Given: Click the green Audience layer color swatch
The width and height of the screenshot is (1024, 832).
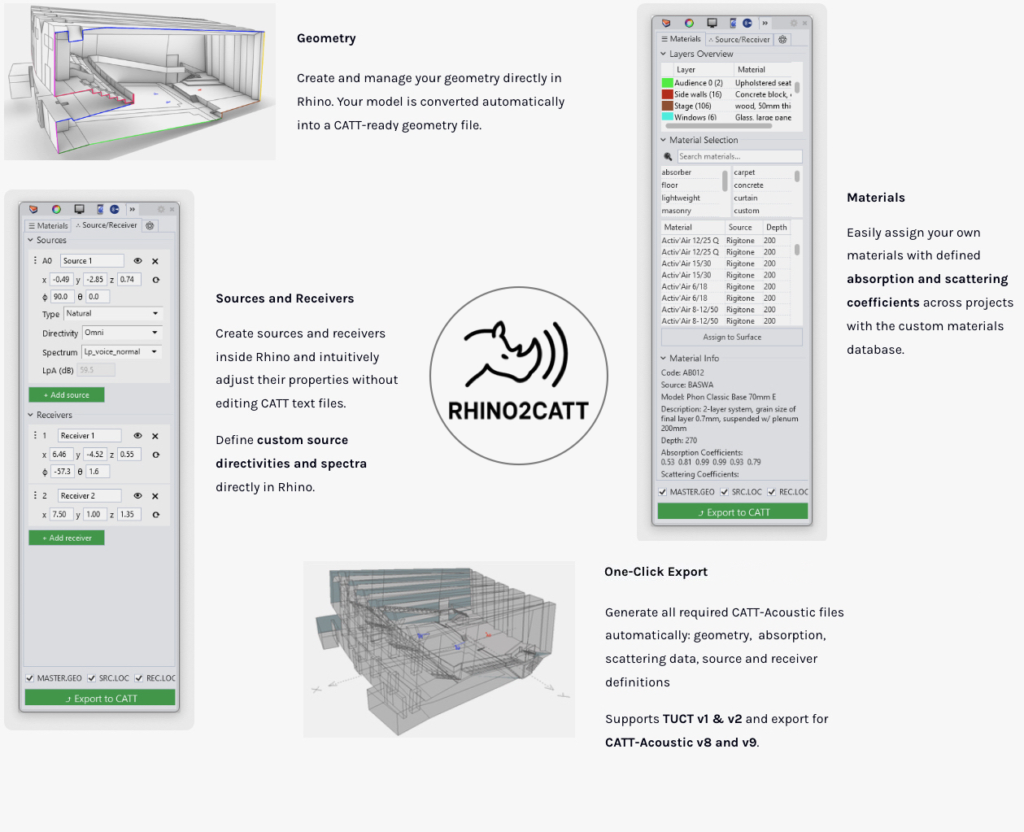Looking at the screenshot, I should pyautogui.click(x=667, y=83).
